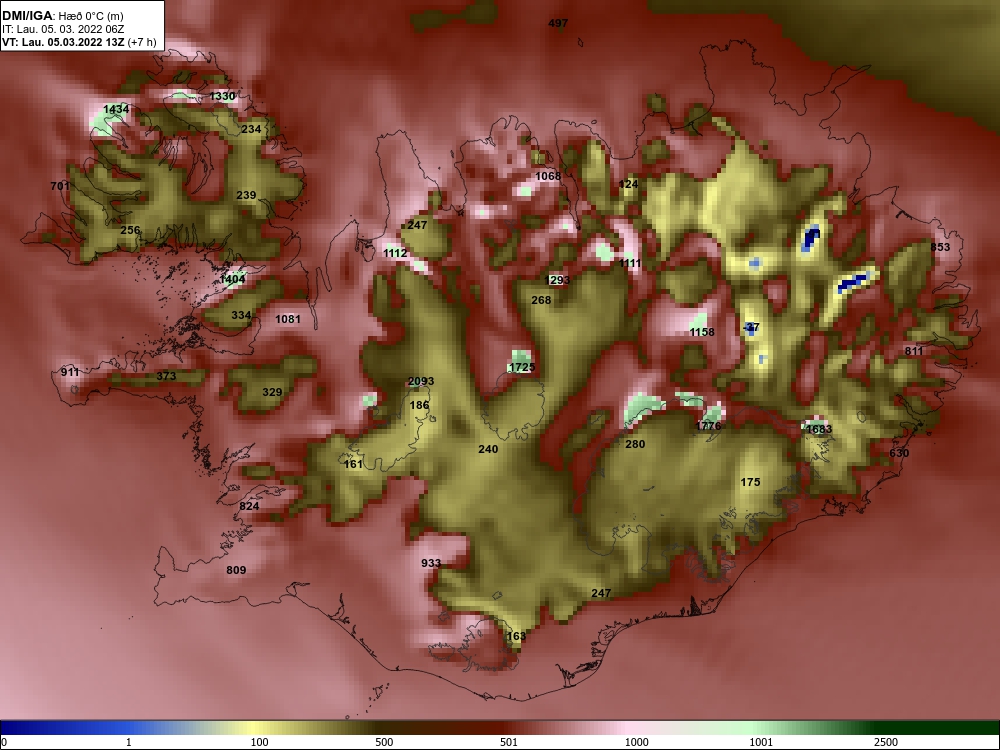Click the 2093 height label
Image resolution: width=1000 pixels, height=750 pixels.
pyautogui.click(x=421, y=381)
